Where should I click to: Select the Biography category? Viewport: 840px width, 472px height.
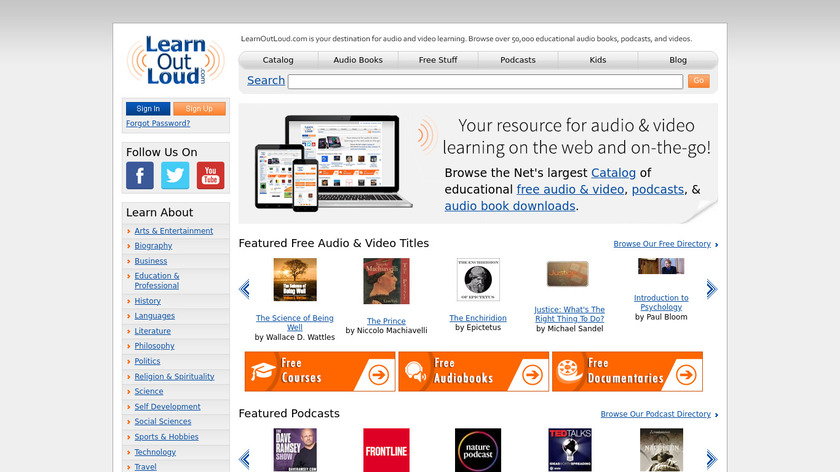click(x=153, y=246)
